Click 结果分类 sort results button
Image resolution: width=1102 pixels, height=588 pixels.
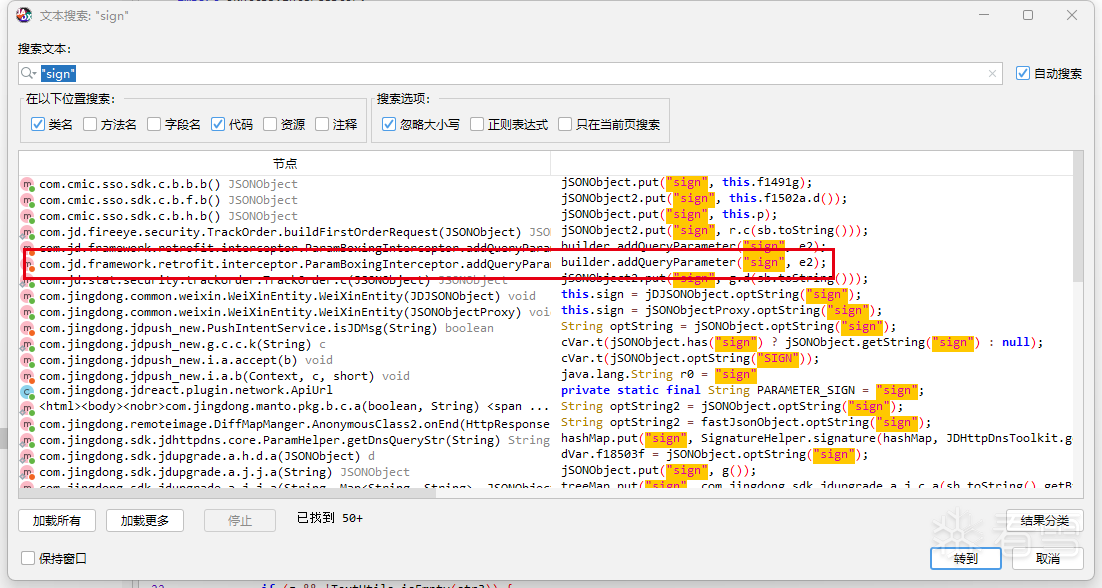(1044, 521)
